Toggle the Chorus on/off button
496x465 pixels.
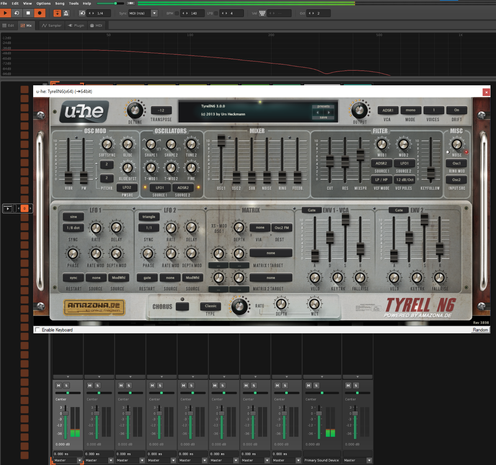pyautogui.click(x=182, y=306)
